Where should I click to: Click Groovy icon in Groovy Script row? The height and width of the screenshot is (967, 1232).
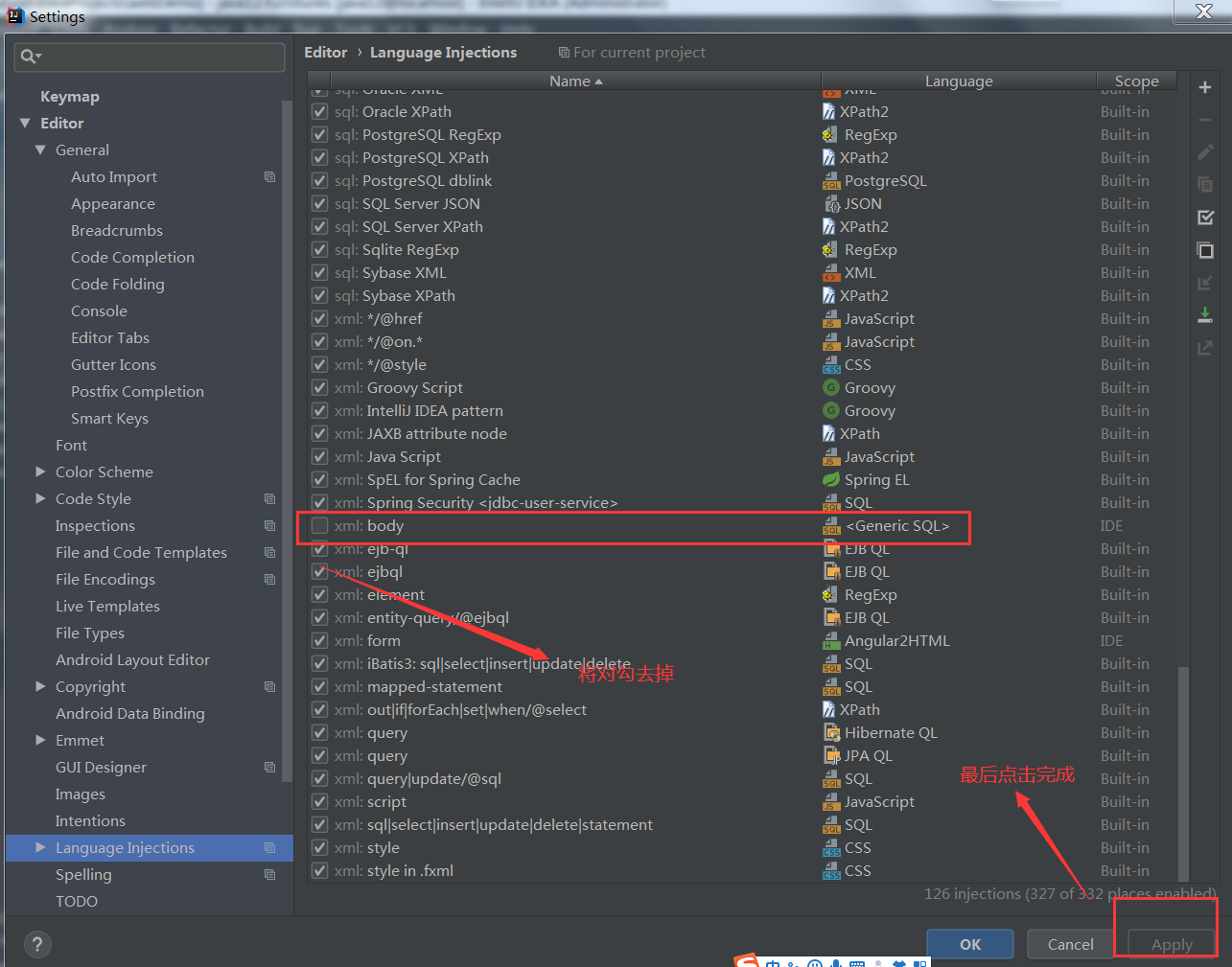[831, 387]
